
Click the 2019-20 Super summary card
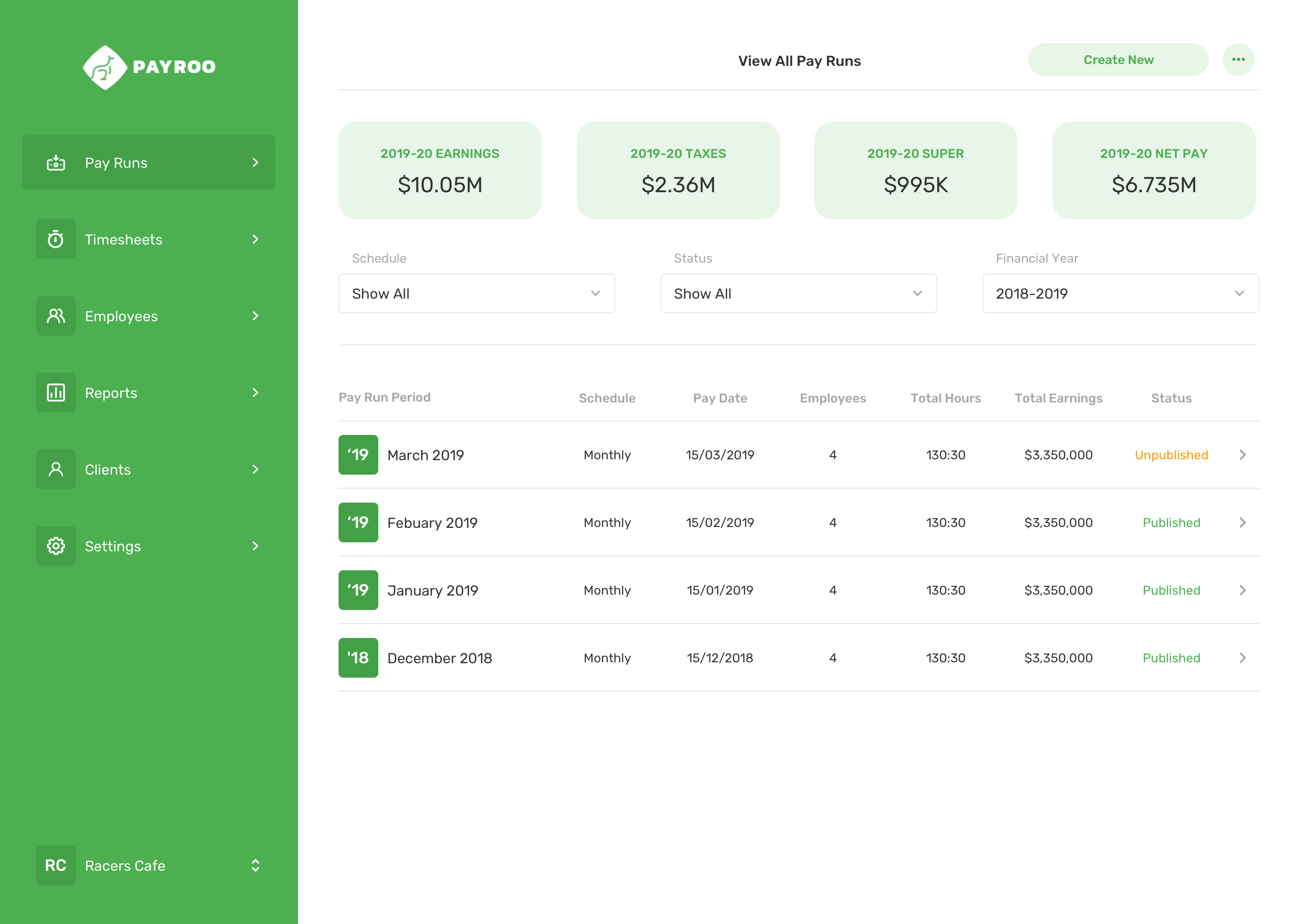point(916,171)
